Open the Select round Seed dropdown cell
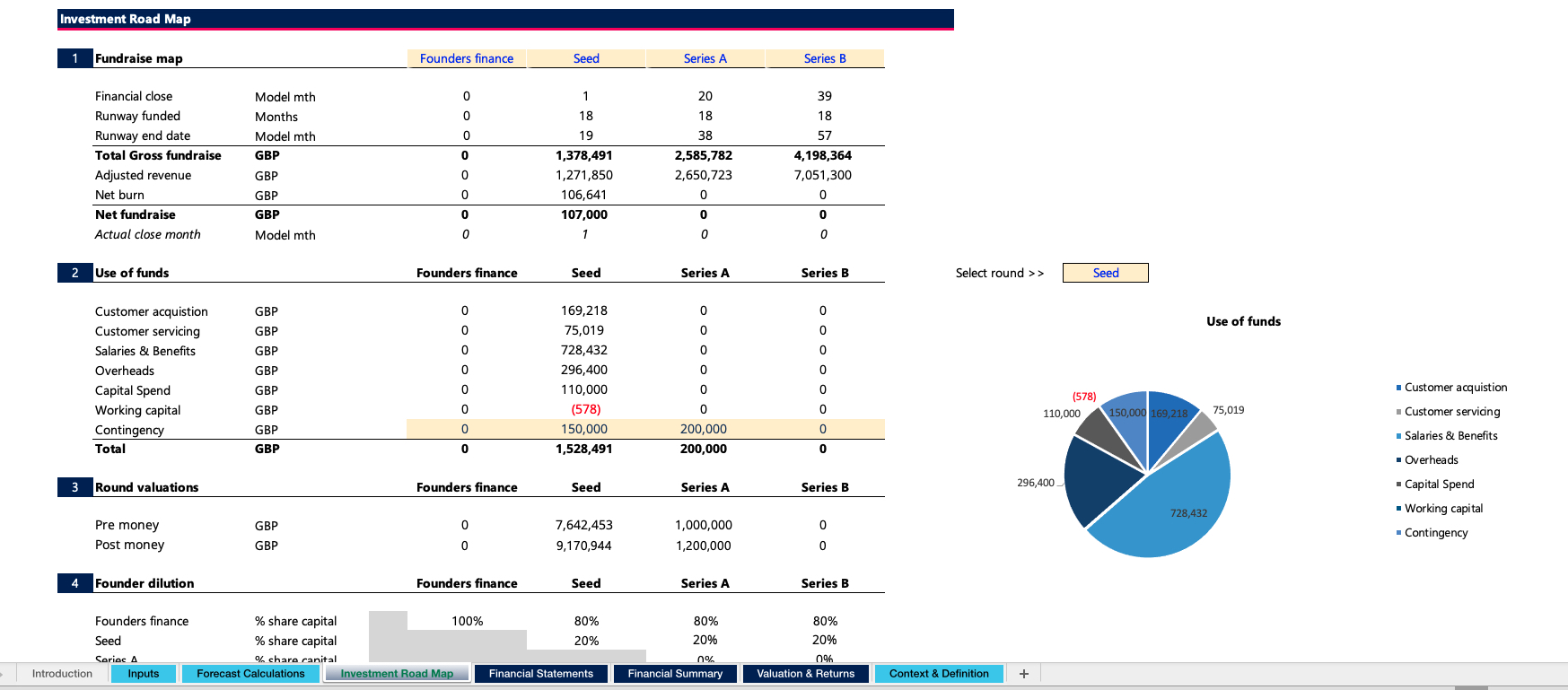1568x690 pixels. click(1106, 273)
